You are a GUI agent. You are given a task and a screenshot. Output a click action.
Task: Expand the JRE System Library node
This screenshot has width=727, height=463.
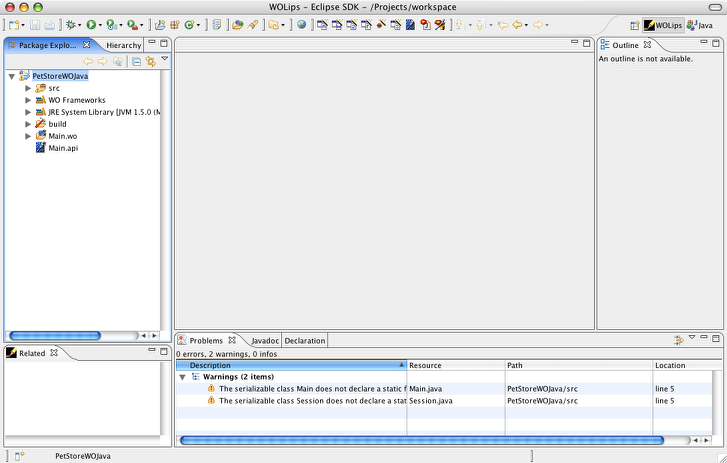point(28,112)
